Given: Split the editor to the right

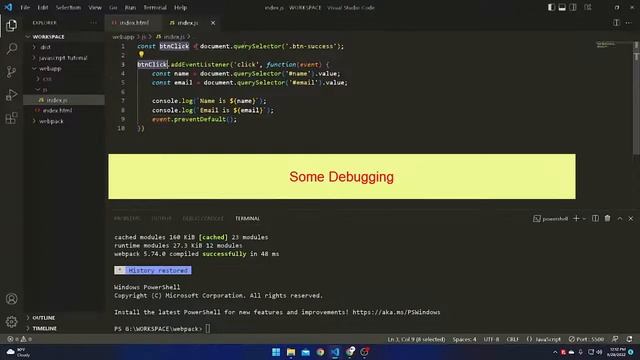Looking at the screenshot, I should click(616, 23).
